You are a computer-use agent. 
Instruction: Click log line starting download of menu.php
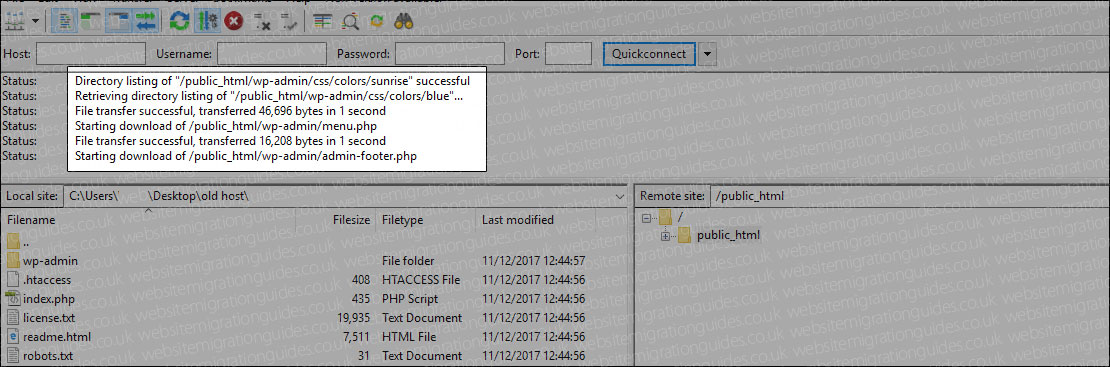(x=226, y=126)
